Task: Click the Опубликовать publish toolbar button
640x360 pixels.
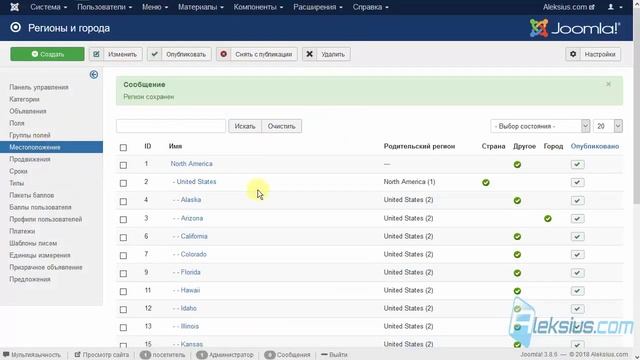Action: tap(179, 54)
